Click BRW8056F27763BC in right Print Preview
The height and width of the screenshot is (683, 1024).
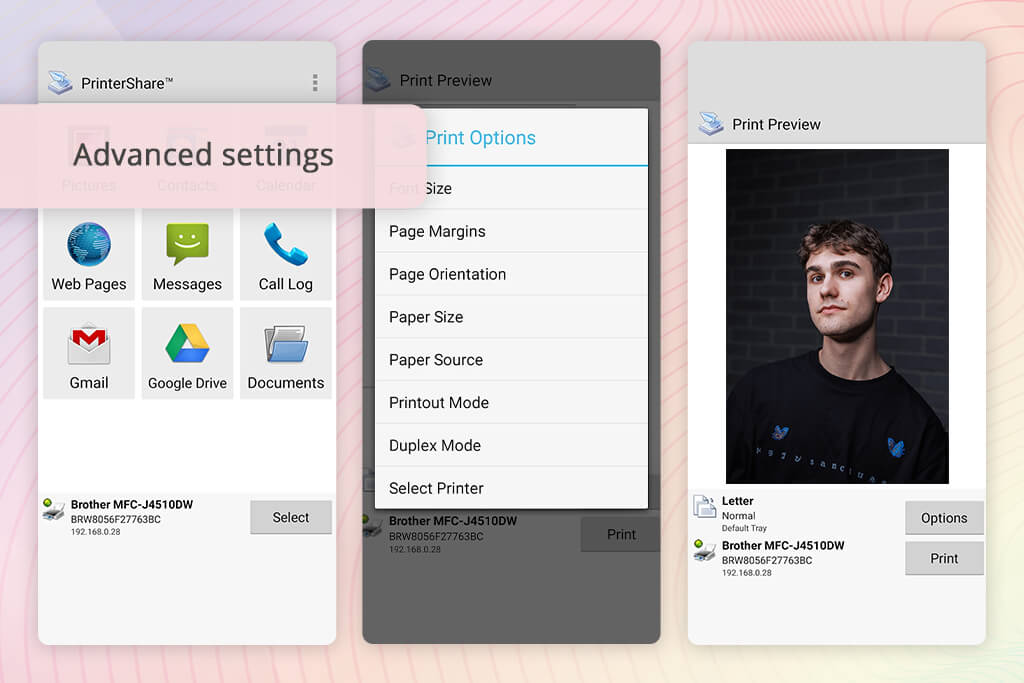coord(767,560)
